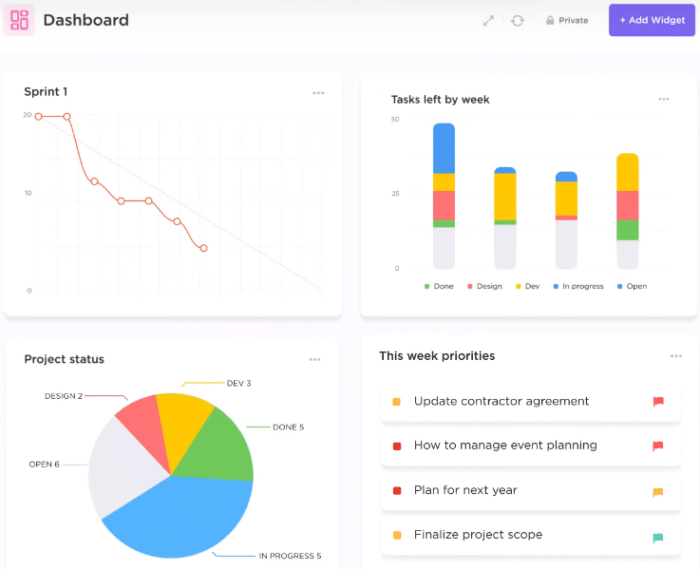Click the last data point on Sprint 1 burndown
This screenshot has height=569, width=700.
click(204, 248)
